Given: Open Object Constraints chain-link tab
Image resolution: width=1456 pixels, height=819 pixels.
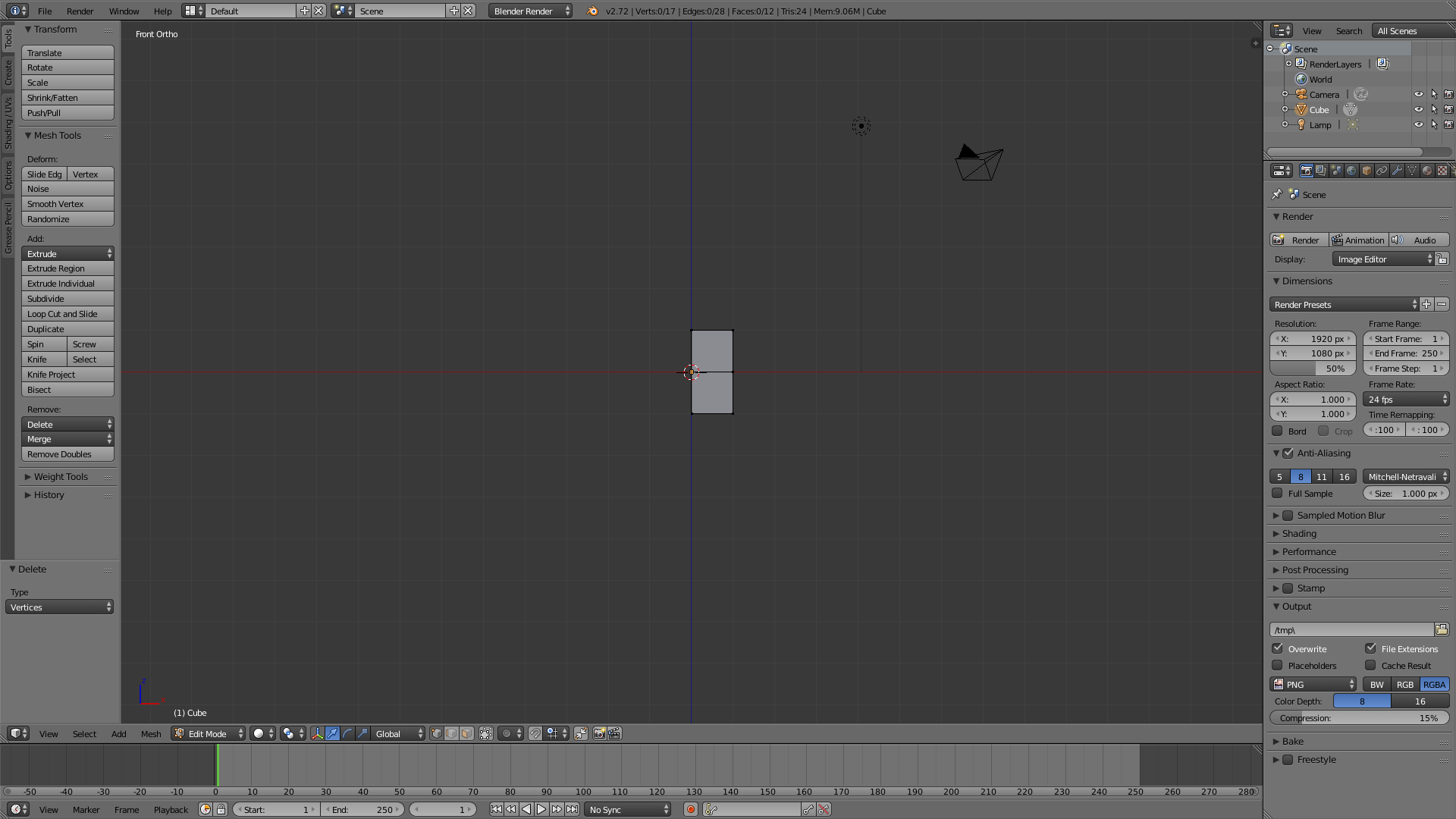Looking at the screenshot, I should pyautogui.click(x=1382, y=171).
